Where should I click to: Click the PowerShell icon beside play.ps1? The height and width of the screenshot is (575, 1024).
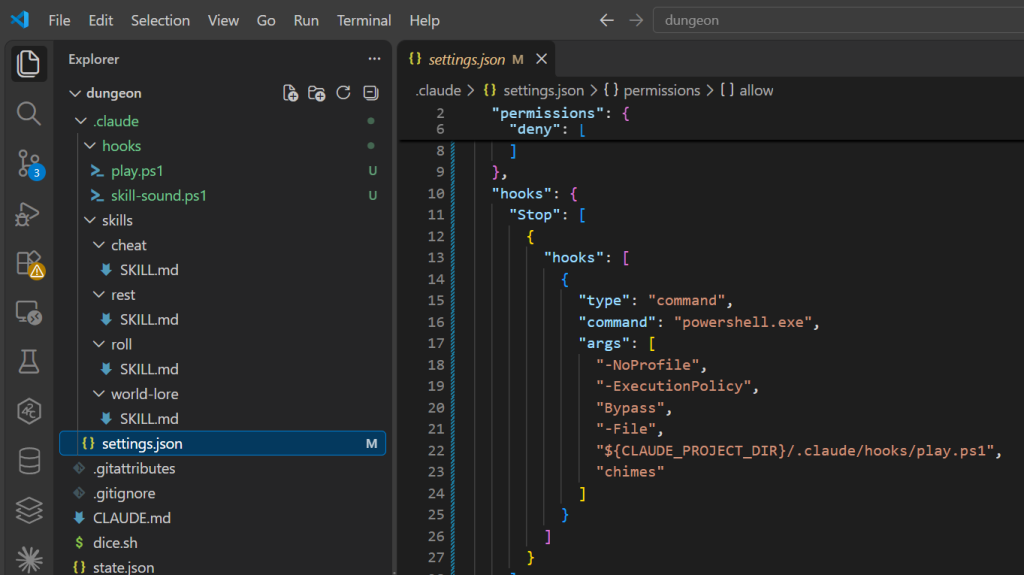pos(97,171)
